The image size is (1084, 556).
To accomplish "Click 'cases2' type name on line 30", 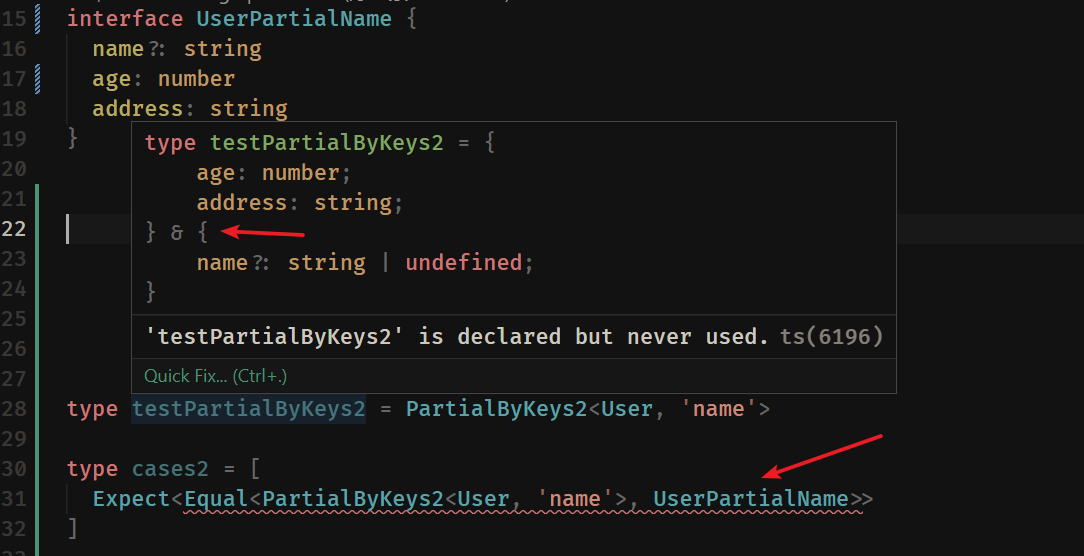I will point(170,469).
